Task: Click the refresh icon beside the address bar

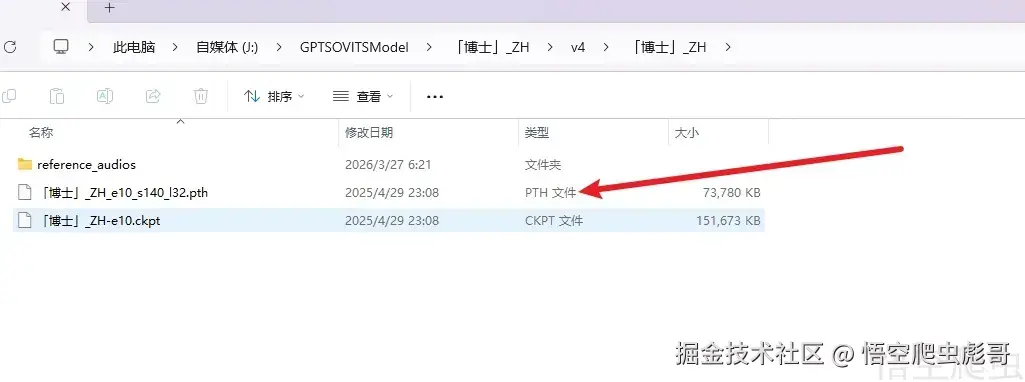Action: coord(9,47)
